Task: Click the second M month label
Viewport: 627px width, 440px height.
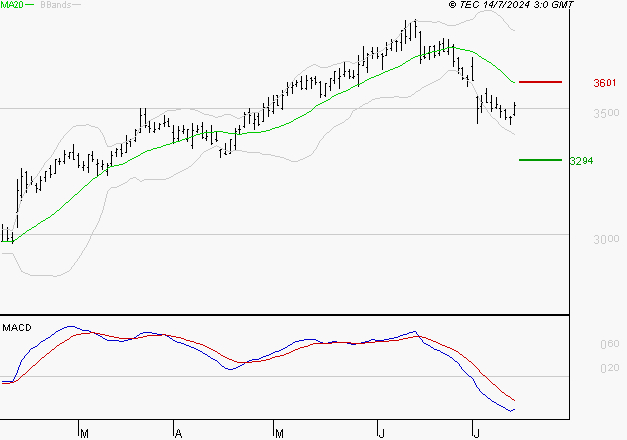Action: coord(280,434)
